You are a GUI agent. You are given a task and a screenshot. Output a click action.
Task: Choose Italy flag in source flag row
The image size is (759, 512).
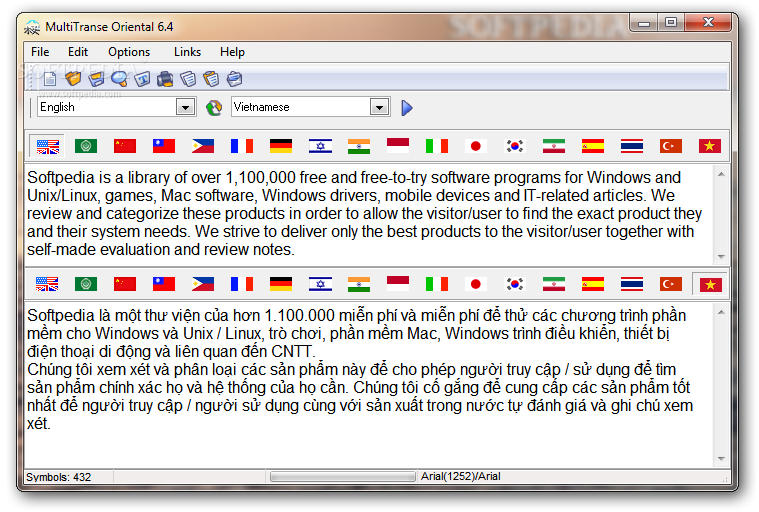[437, 146]
